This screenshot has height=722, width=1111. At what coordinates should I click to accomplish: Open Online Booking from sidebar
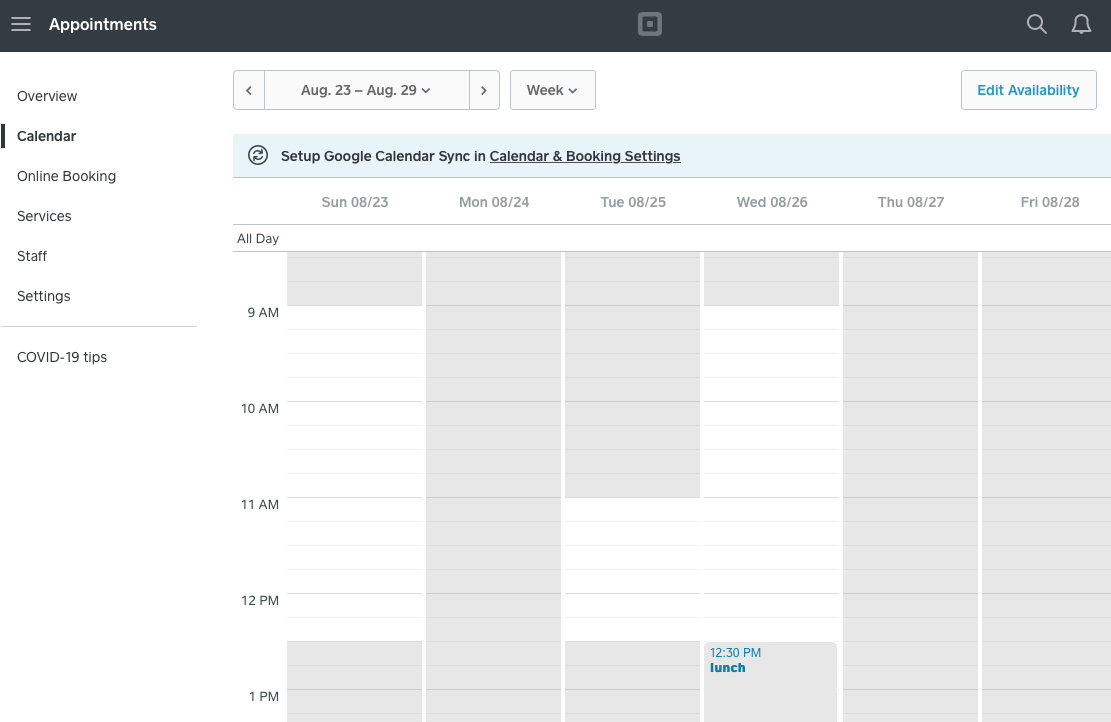(66, 176)
